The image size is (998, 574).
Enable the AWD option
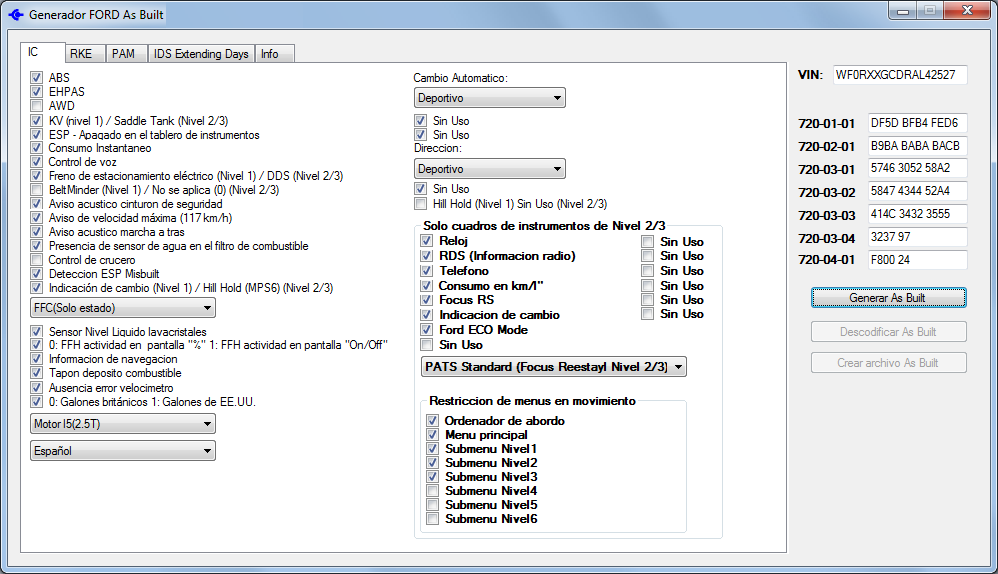[x=37, y=106]
